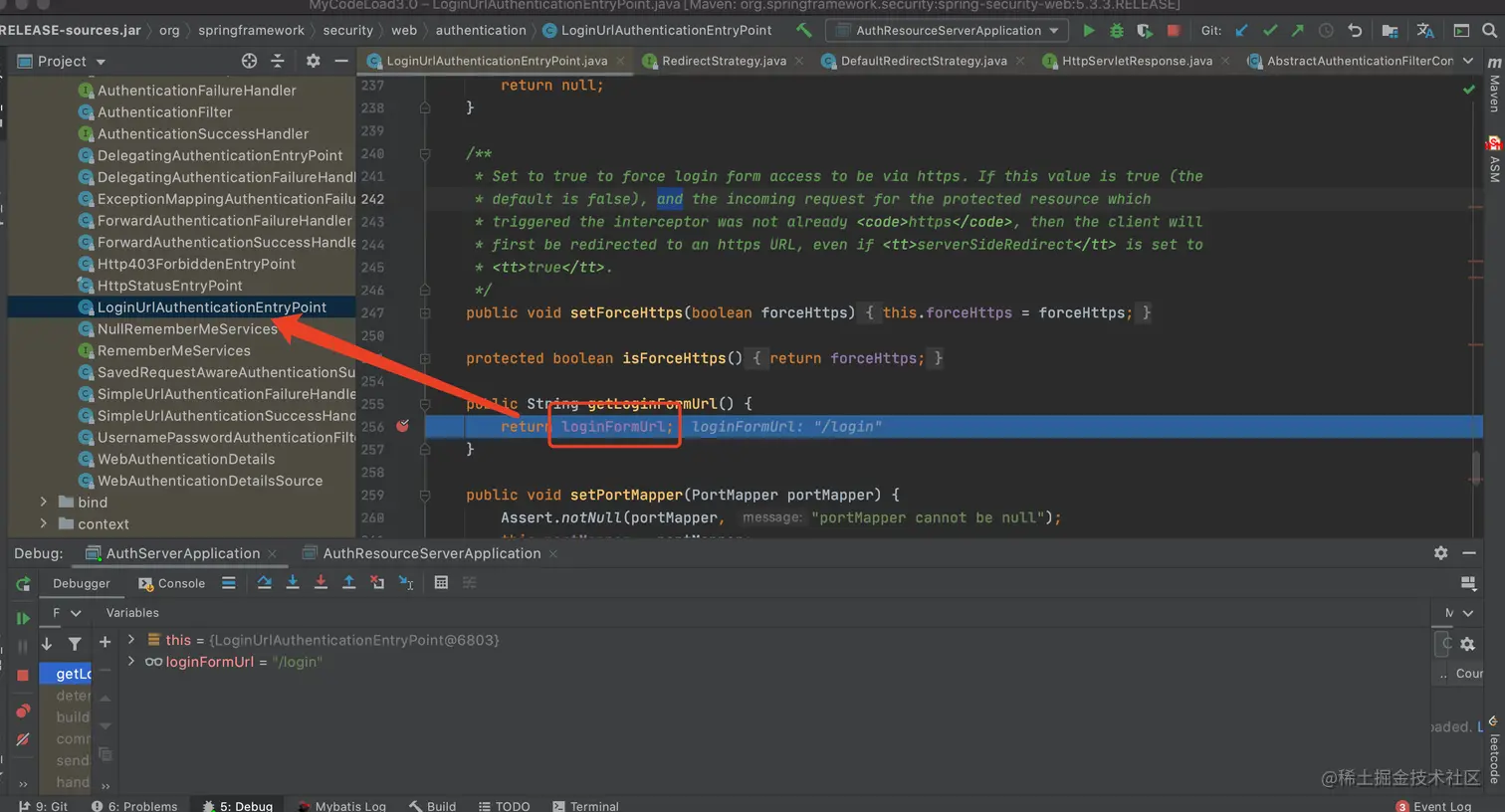
Task: Select the Debugger tab
Action: (x=82, y=583)
